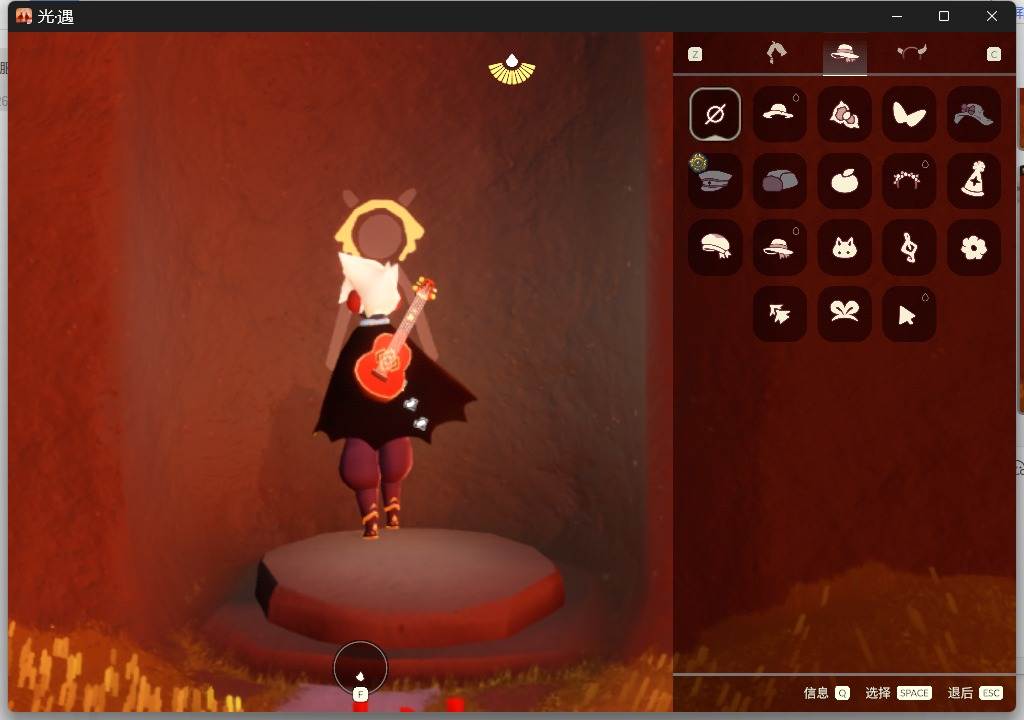1024x720 pixels.
Task: Switch to the horns headgear tab
Action: (912, 53)
